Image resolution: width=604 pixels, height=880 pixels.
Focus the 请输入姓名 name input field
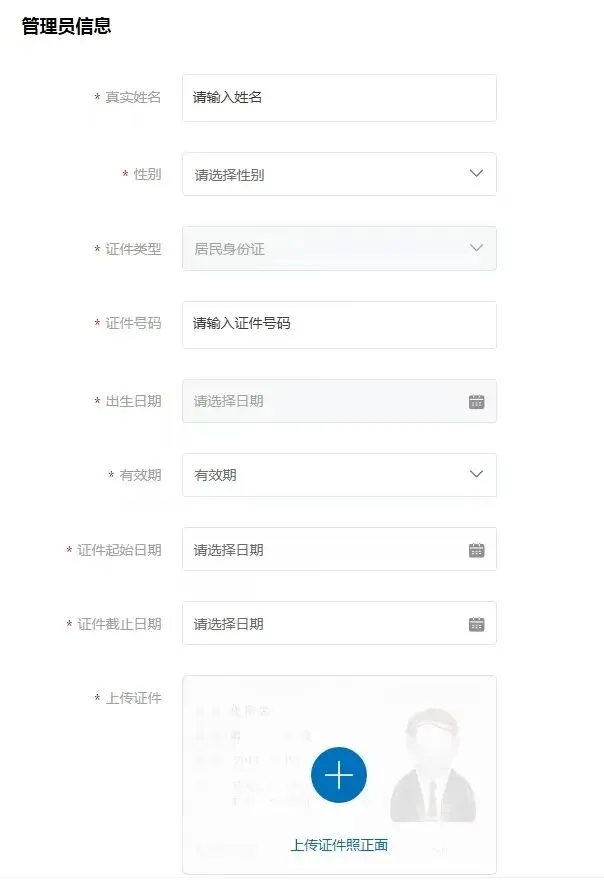339,98
